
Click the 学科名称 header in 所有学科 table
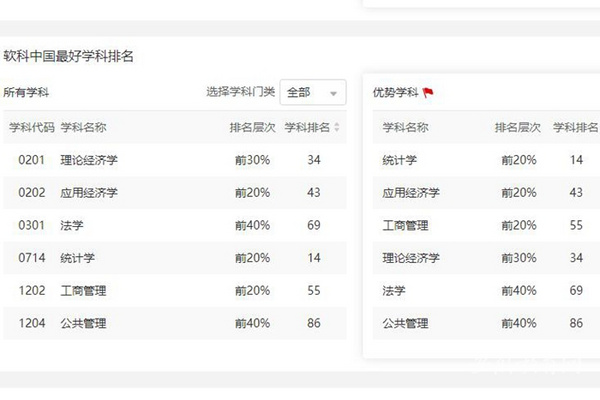(83, 127)
